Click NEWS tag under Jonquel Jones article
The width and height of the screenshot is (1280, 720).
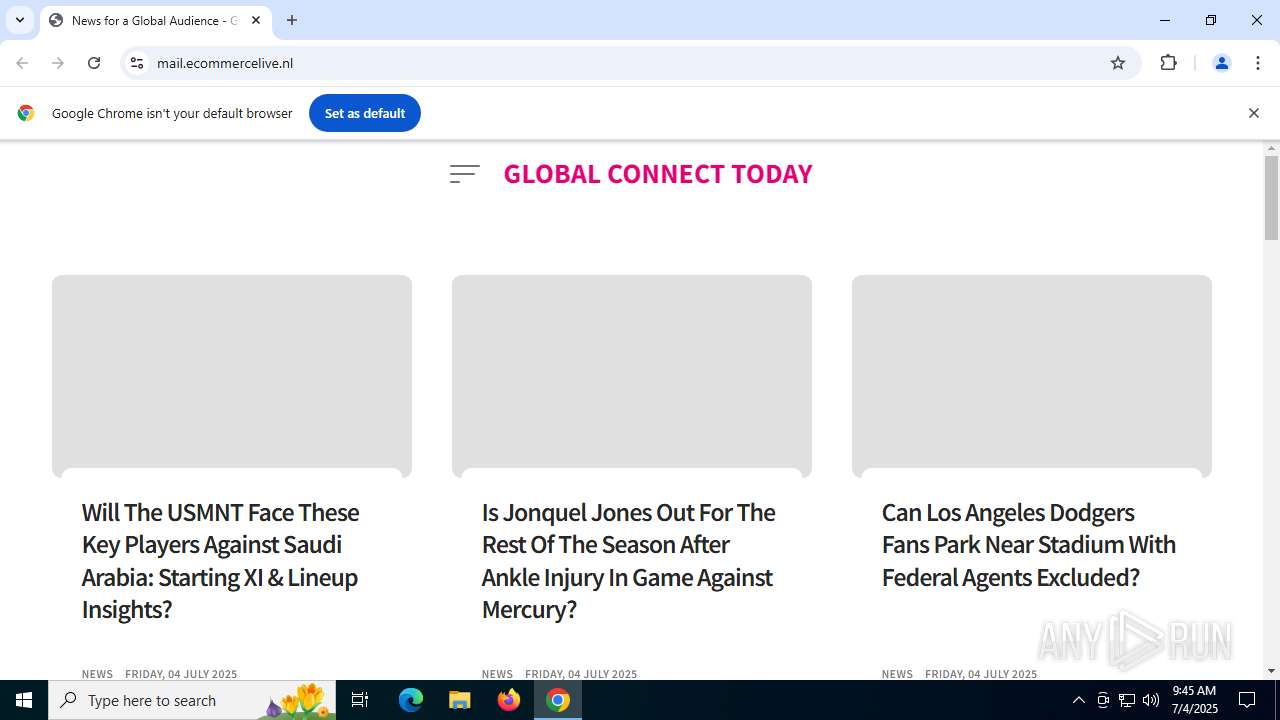497,674
